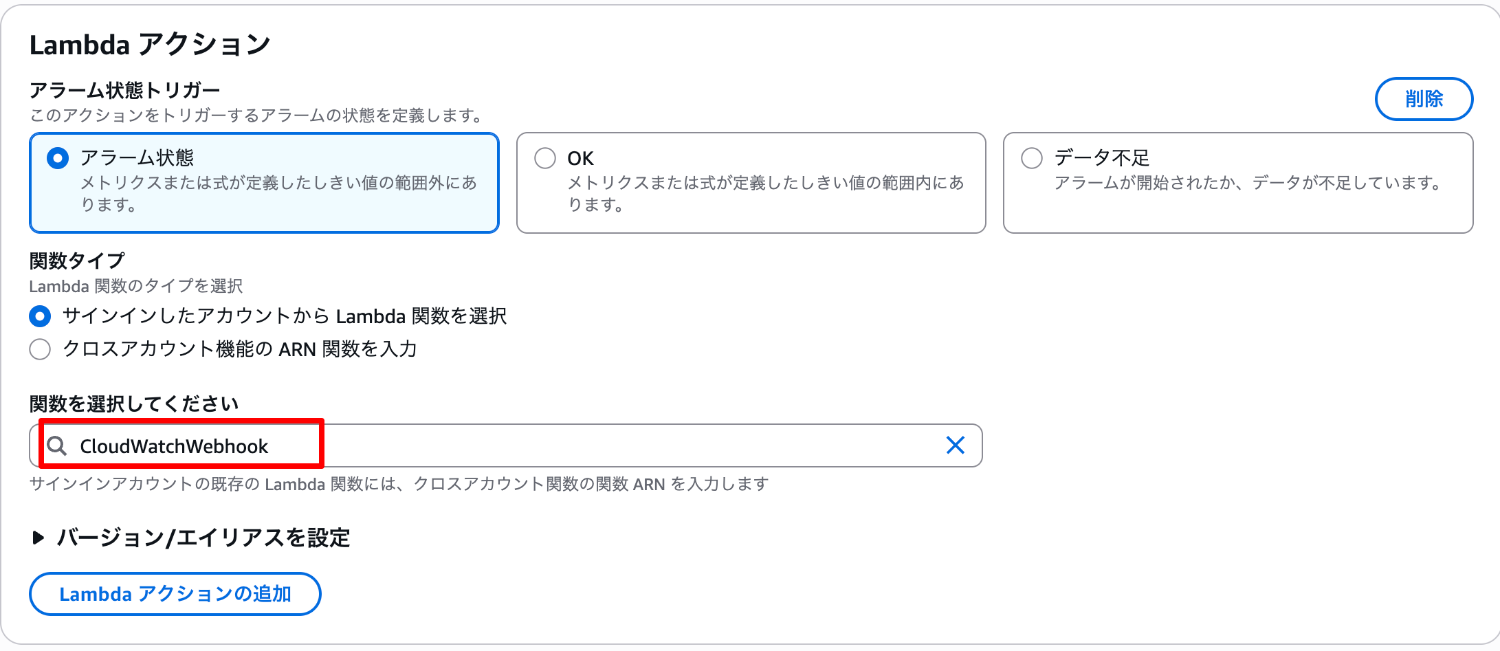
Task: Clear the CloudWatchWebhook selection with X icon
Action: click(x=955, y=446)
